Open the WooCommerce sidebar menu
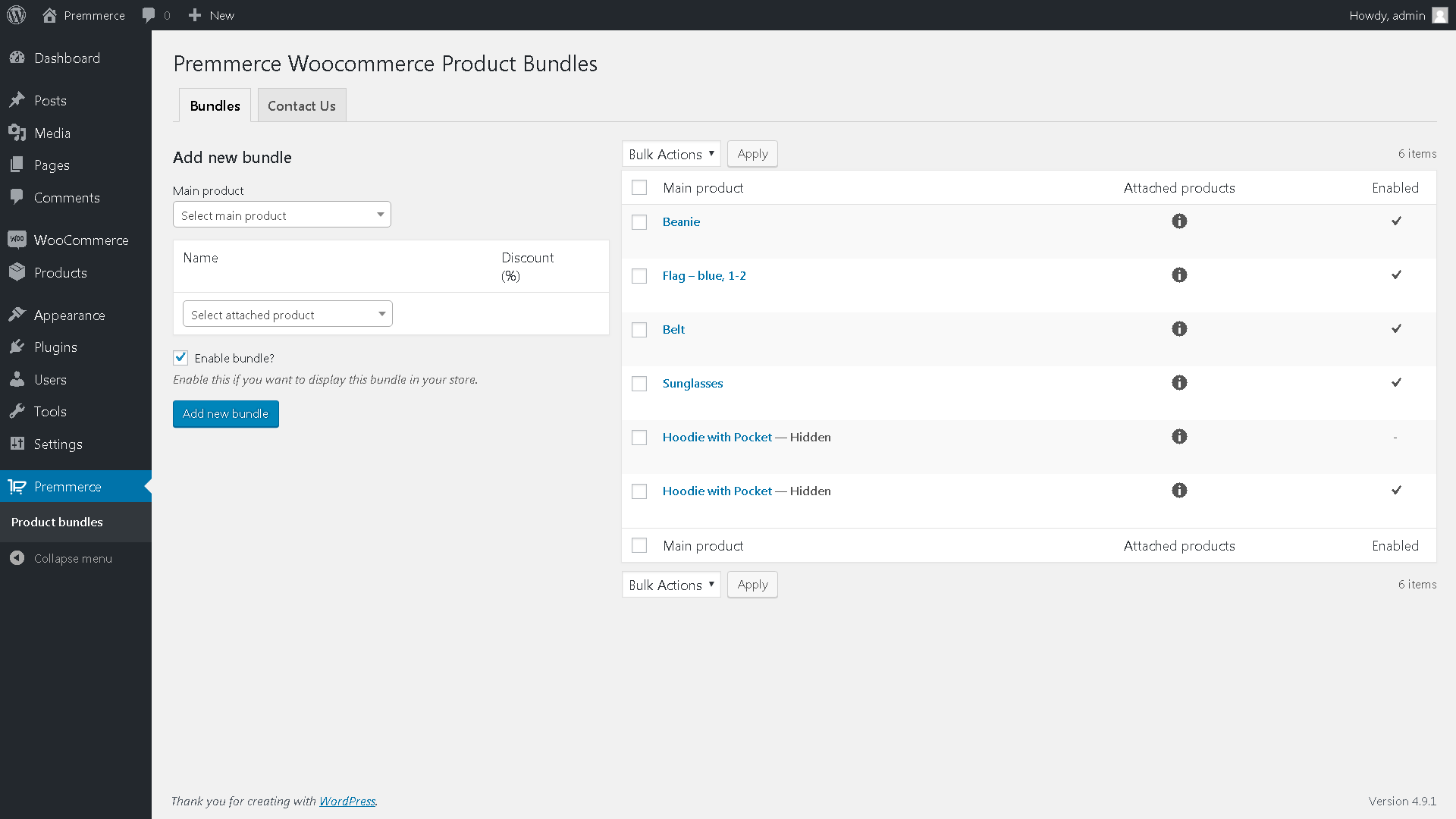The height and width of the screenshot is (819, 1456). tap(80, 240)
